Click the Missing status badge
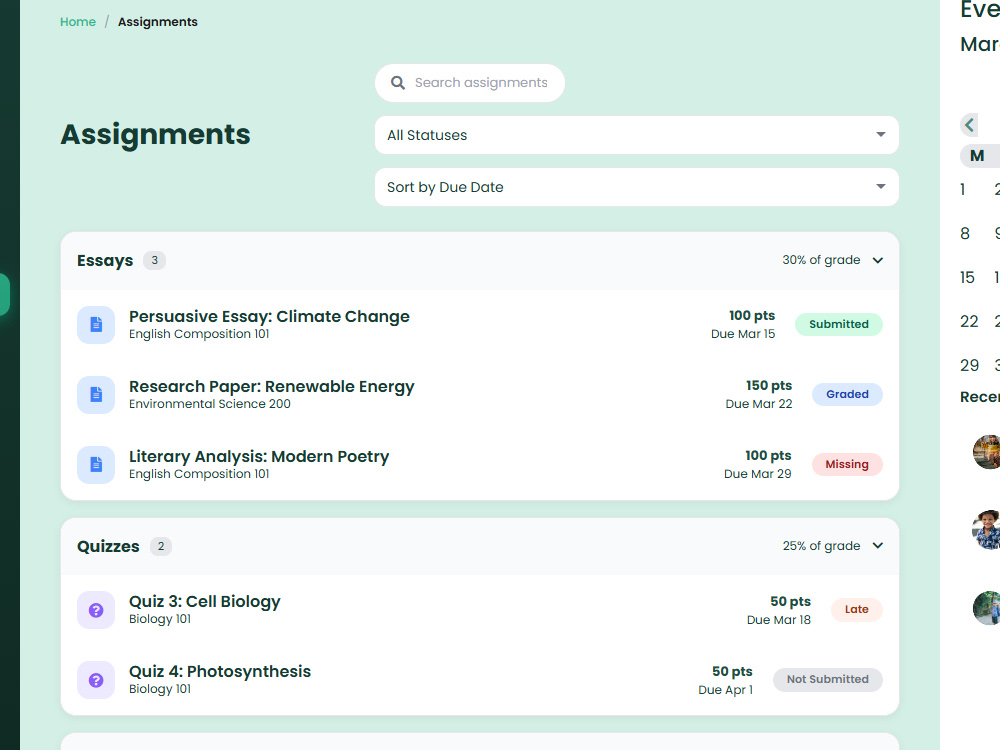This screenshot has height=750, width=1000. [847, 464]
